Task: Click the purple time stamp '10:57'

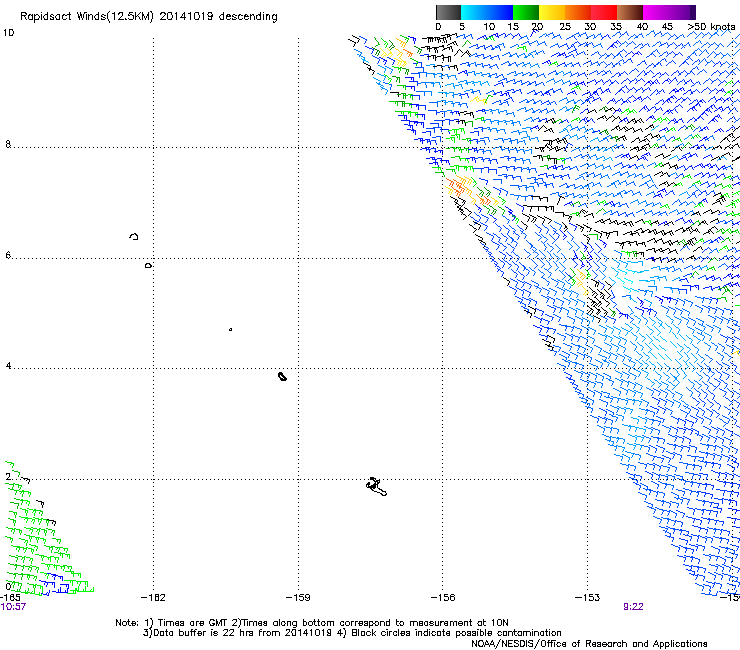Action: coord(13,607)
